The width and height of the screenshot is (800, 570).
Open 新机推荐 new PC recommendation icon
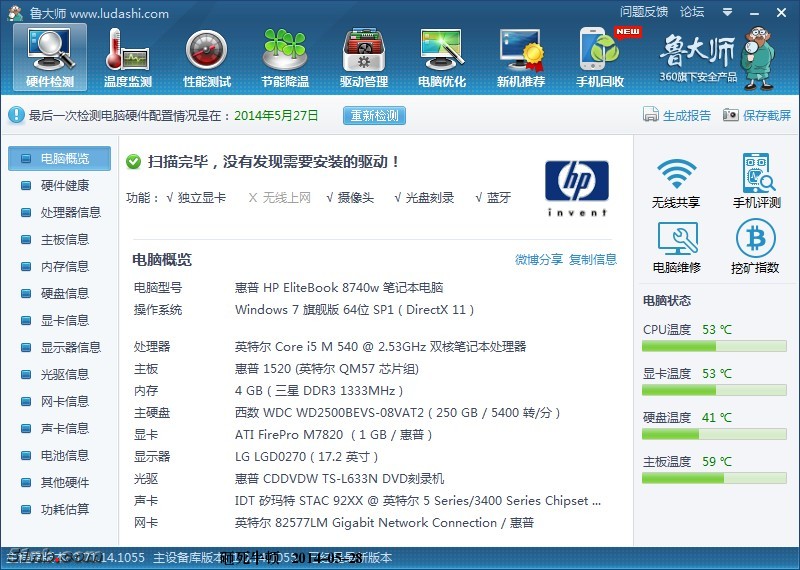pyautogui.click(x=521, y=50)
